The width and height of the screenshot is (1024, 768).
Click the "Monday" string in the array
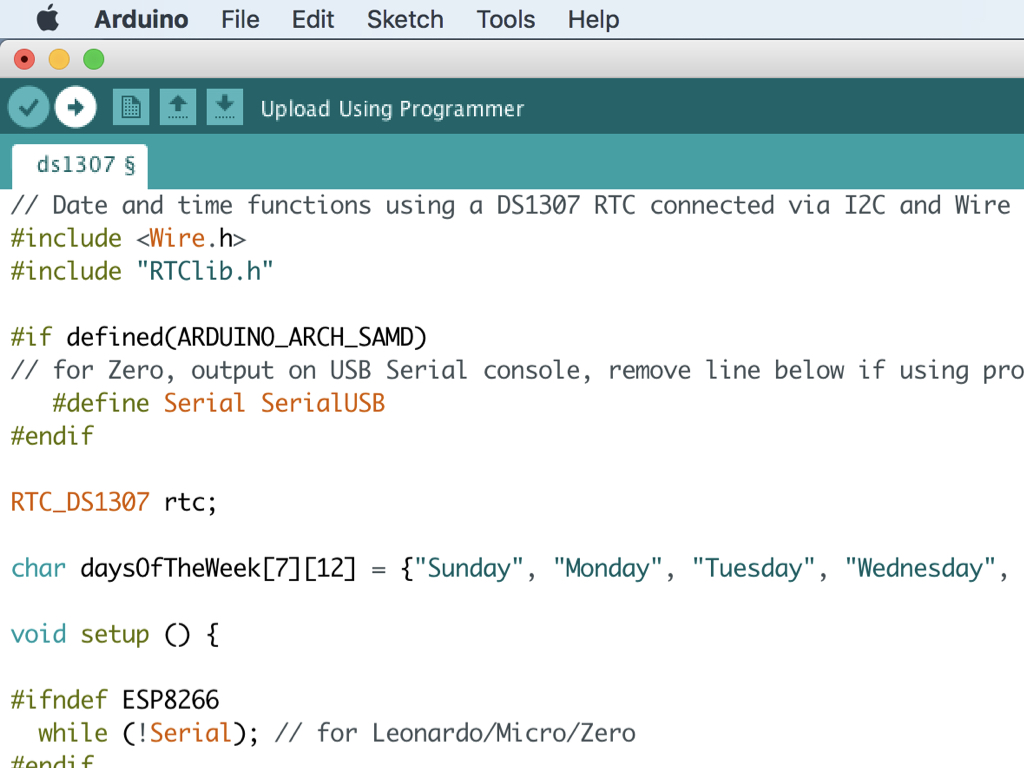pos(608,568)
